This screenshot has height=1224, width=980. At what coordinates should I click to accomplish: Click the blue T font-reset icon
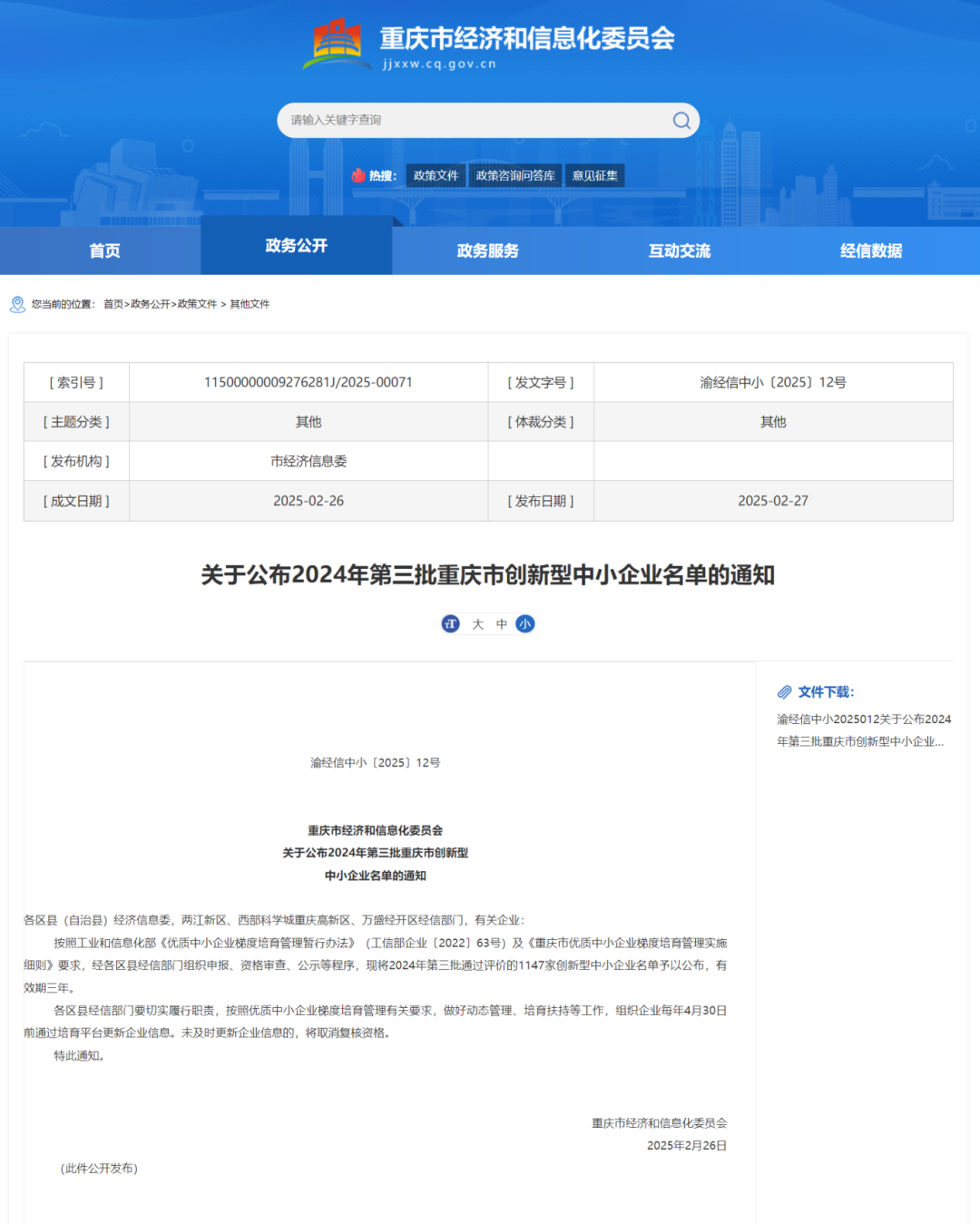pyautogui.click(x=450, y=623)
